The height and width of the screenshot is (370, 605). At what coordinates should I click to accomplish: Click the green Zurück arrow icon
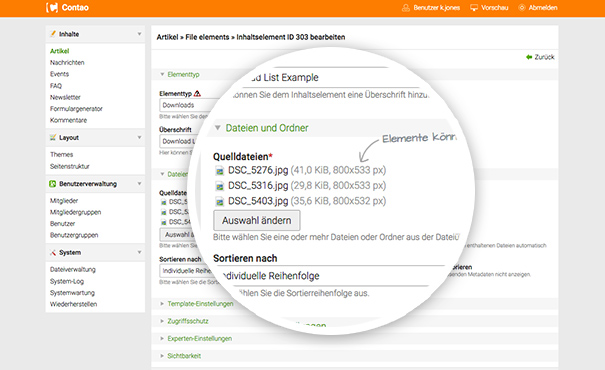(529, 57)
